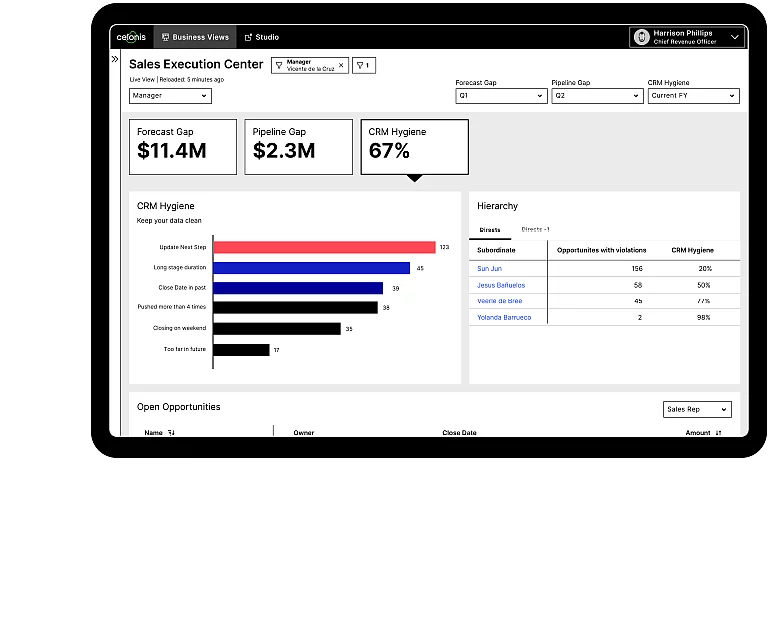Open subordinate Yolanda Barrueco link
The image size is (768, 639).
504,317
